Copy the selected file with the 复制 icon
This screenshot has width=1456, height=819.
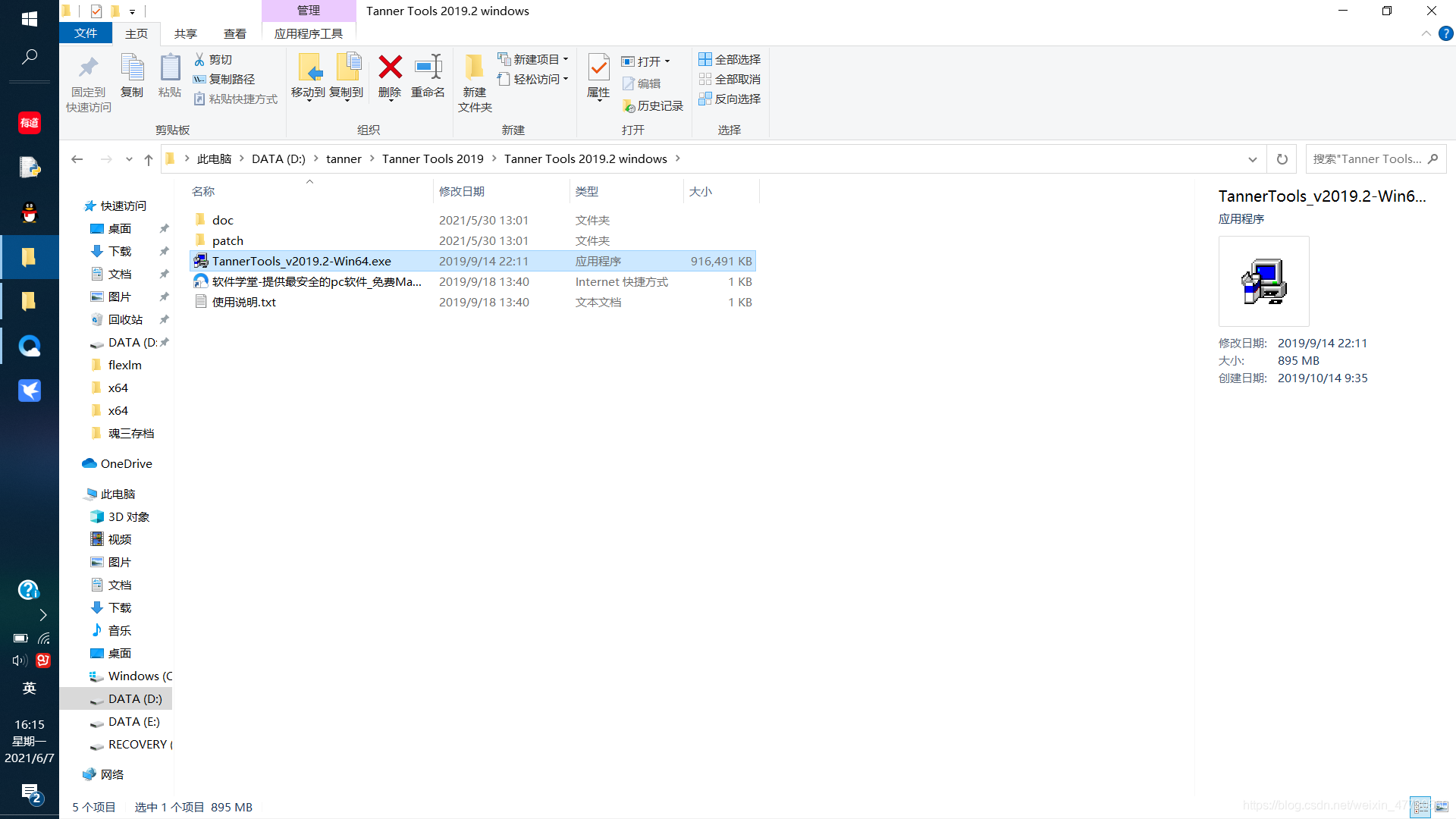[133, 78]
